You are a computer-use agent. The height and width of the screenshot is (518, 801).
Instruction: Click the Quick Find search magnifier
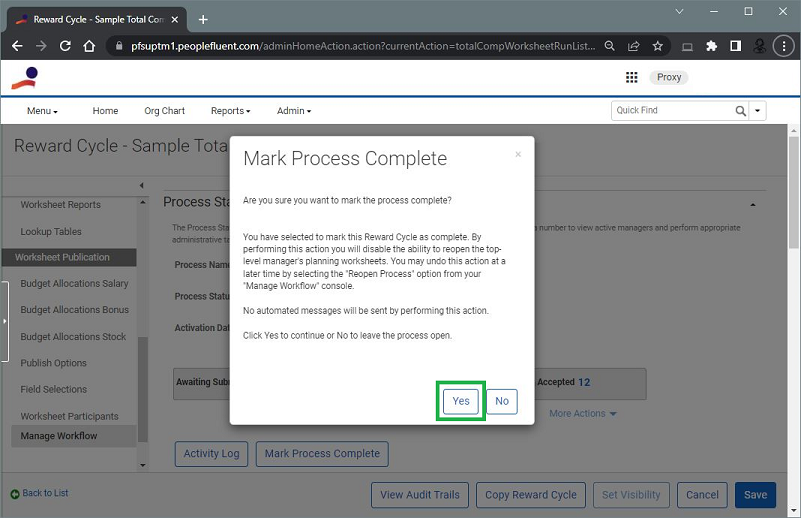tap(740, 110)
